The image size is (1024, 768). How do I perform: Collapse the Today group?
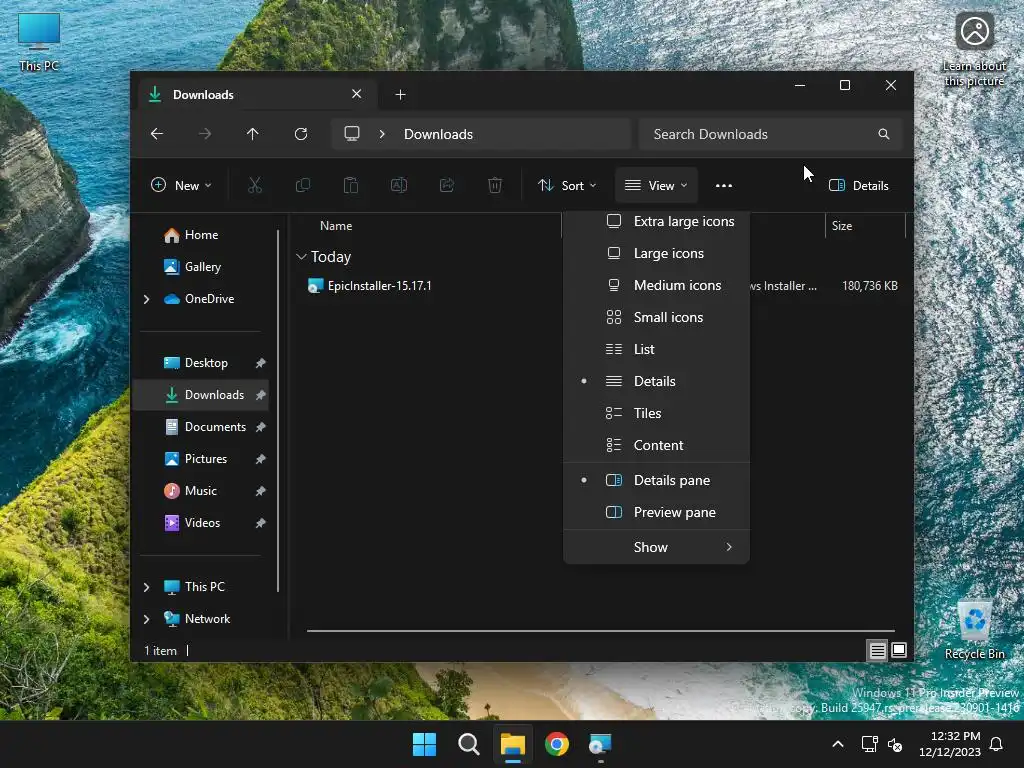click(301, 257)
